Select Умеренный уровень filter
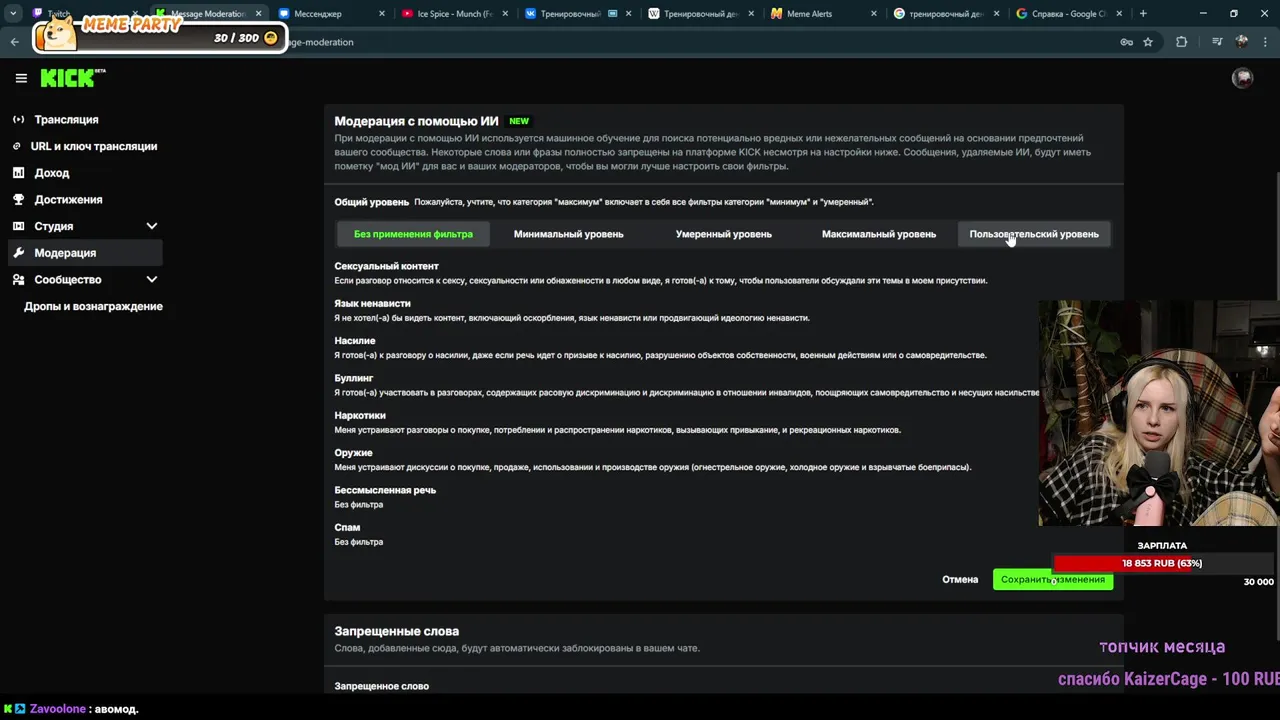Image resolution: width=1280 pixels, height=720 pixels. [723, 234]
